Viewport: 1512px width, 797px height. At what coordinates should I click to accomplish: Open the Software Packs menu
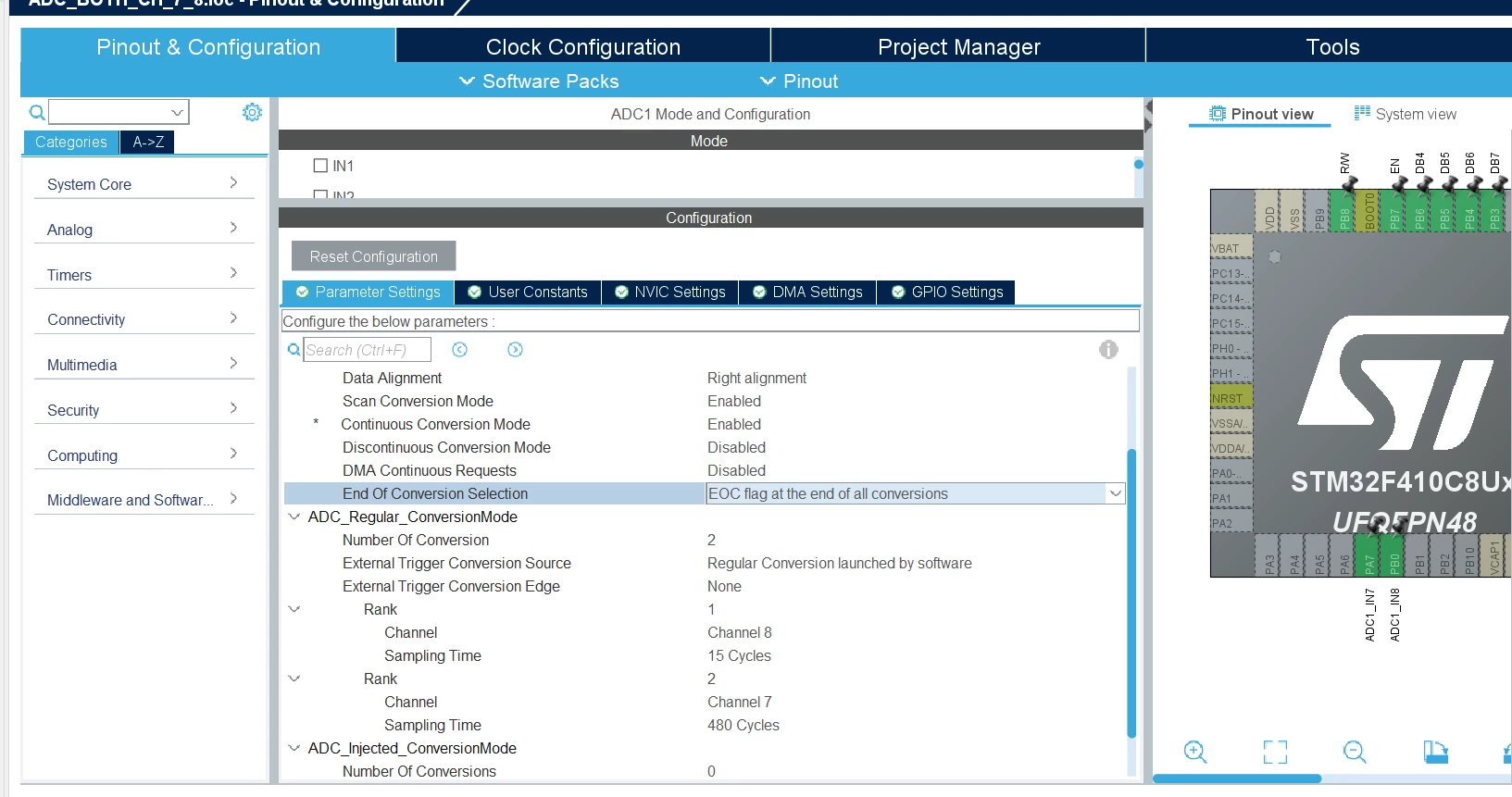539,81
